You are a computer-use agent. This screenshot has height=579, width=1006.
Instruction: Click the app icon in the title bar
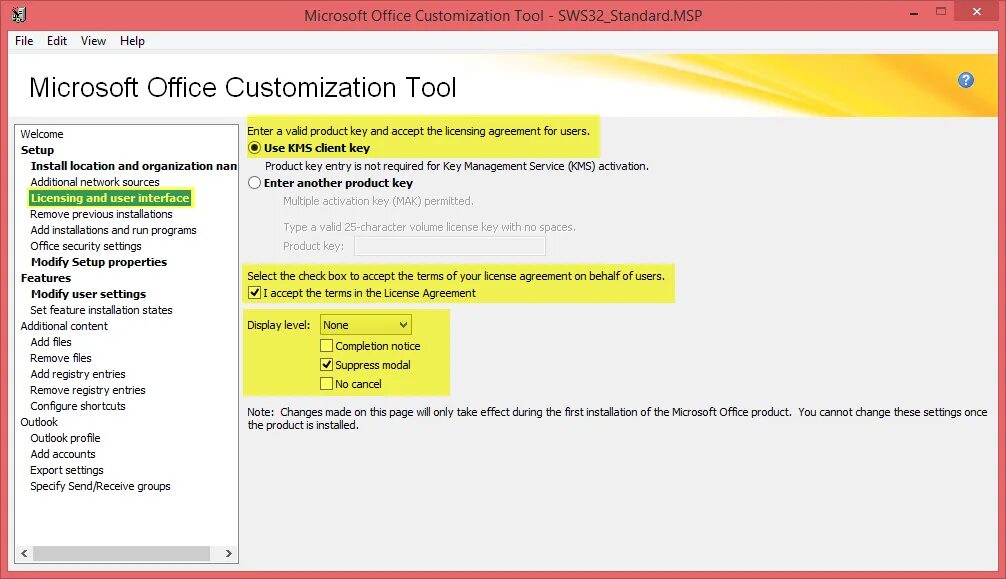tap(19, 14)
